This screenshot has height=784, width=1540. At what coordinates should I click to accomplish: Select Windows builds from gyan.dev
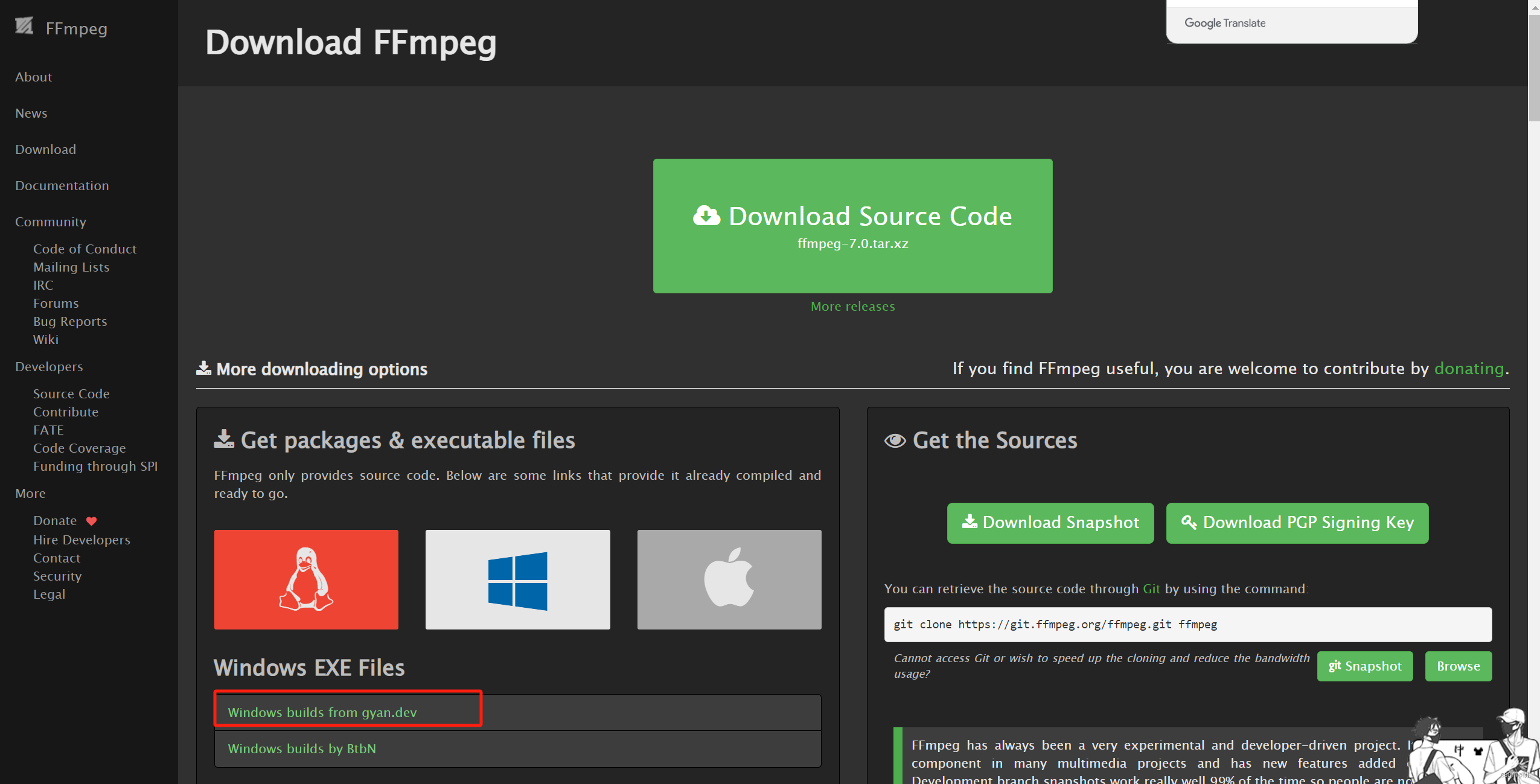(x=322, y=711)
